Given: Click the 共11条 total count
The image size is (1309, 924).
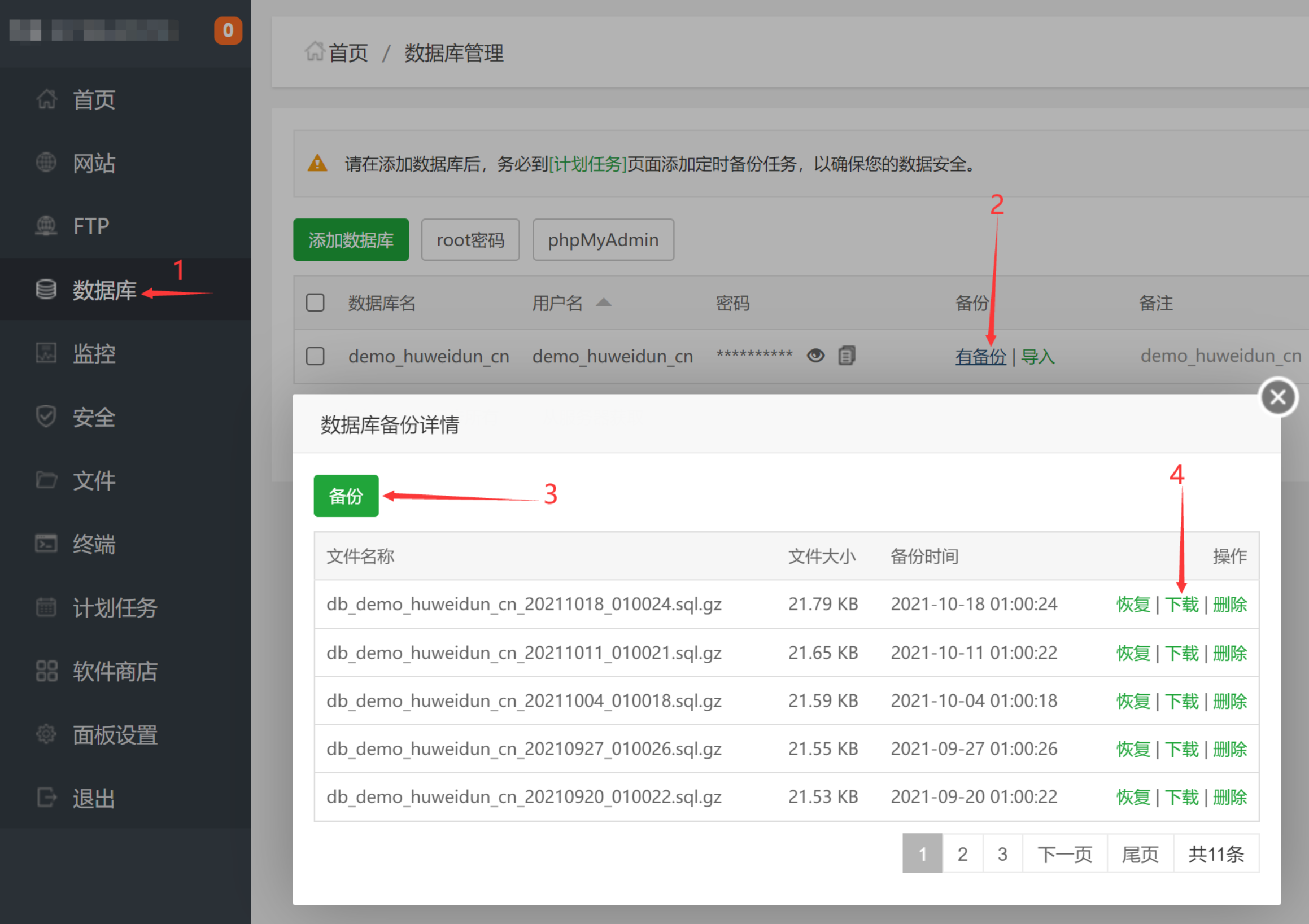Looking at the screenshot, I should (x=1216, y=854).
